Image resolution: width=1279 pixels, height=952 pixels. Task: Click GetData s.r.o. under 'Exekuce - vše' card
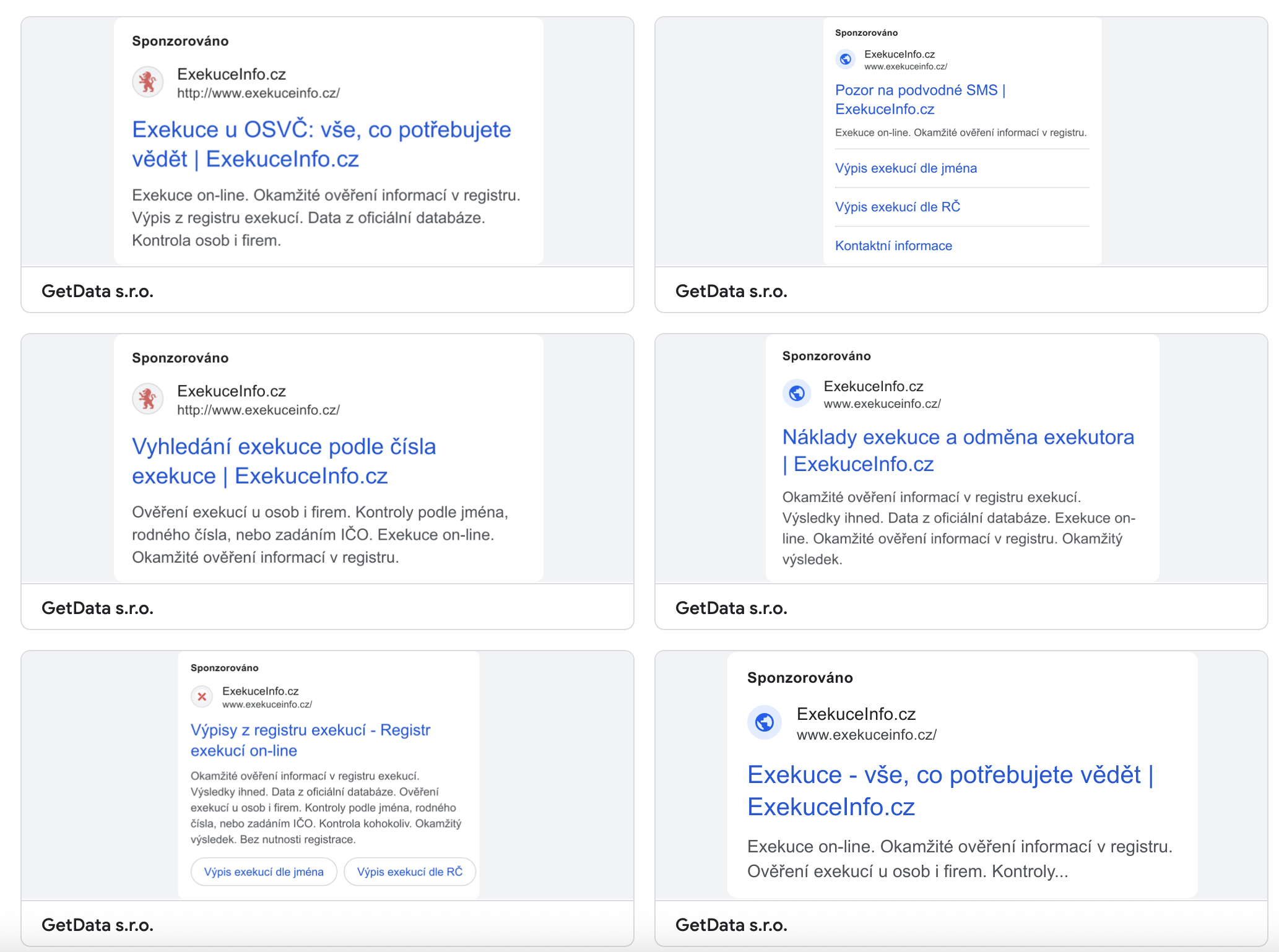point(732,925)
